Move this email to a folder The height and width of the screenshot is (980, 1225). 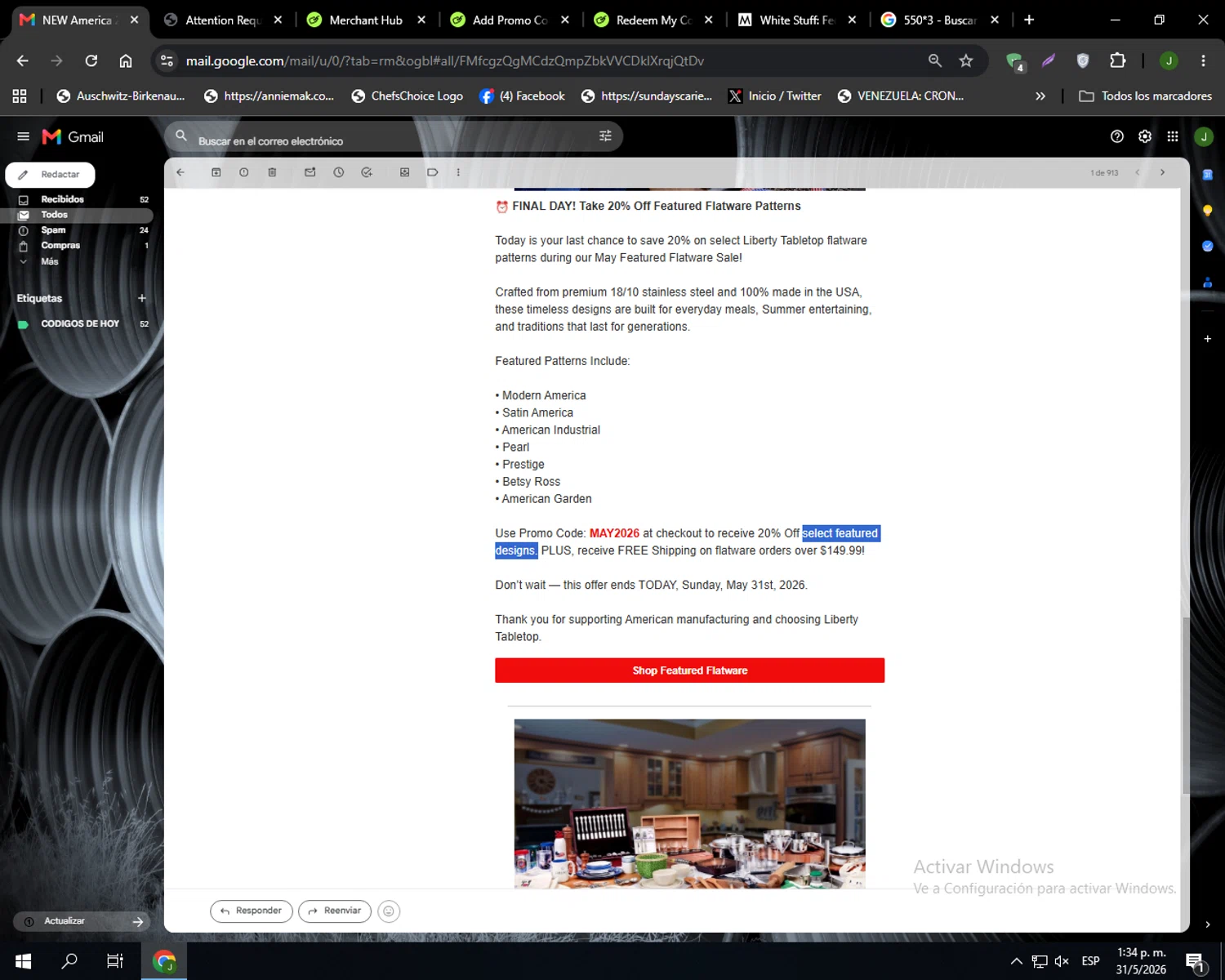404,172
